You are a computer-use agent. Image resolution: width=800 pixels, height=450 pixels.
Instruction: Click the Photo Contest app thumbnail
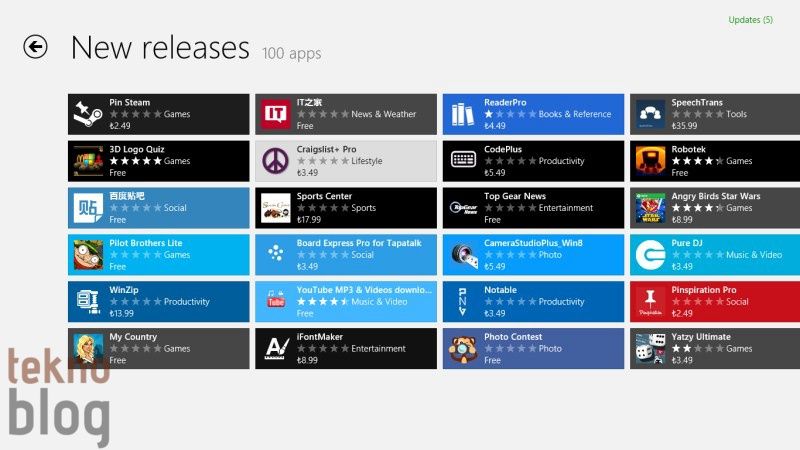coord(462,348)
